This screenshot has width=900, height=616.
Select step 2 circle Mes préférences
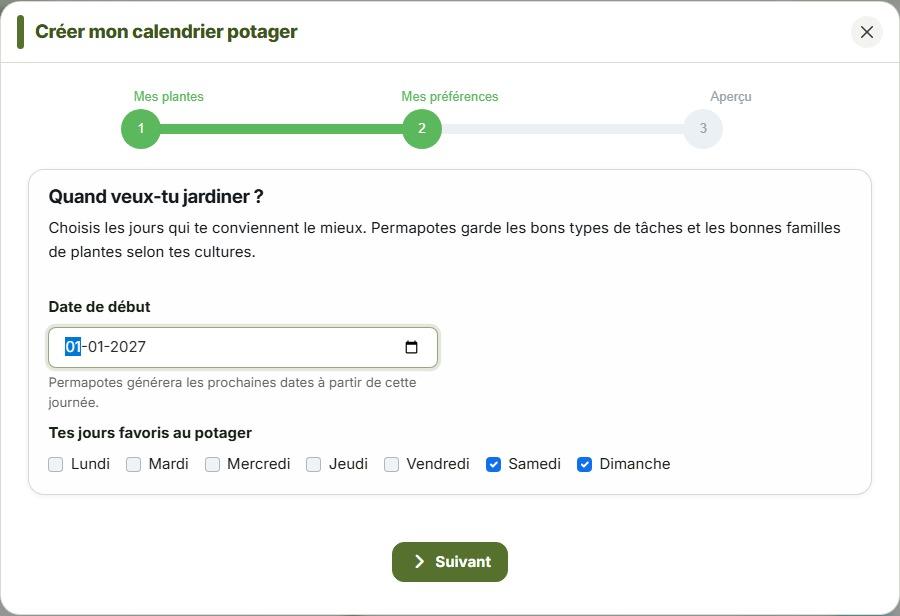click(422, 129)
